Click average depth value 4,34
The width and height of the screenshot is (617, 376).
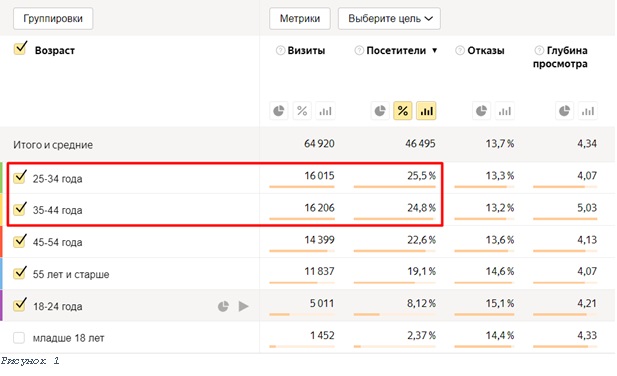[587, 144]
